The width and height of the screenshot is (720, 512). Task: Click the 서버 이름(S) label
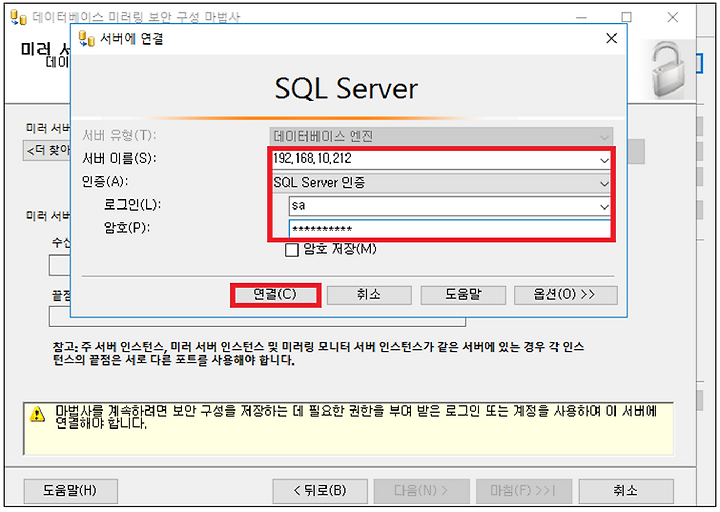(x=119, y=158)
